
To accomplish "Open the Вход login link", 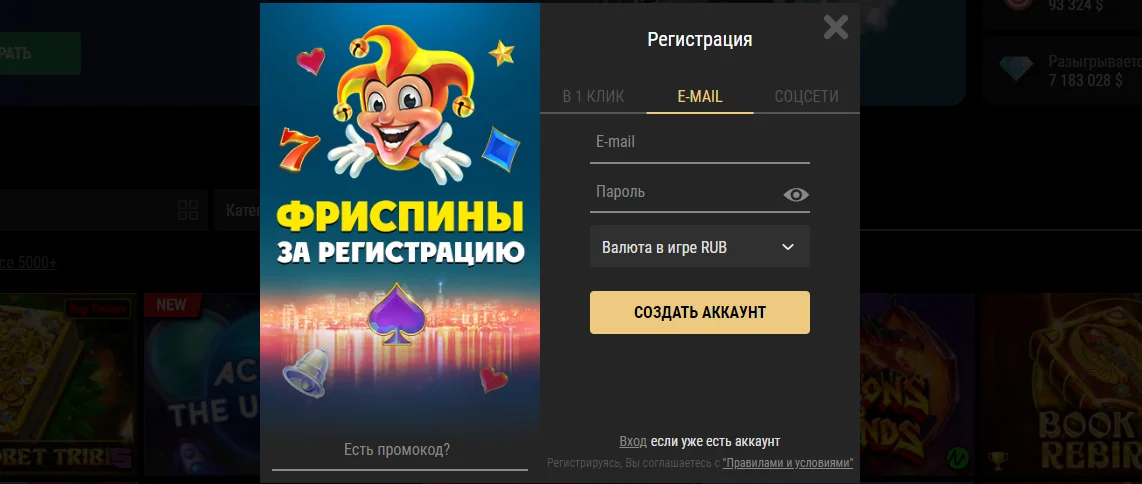I will click(633, 441).
